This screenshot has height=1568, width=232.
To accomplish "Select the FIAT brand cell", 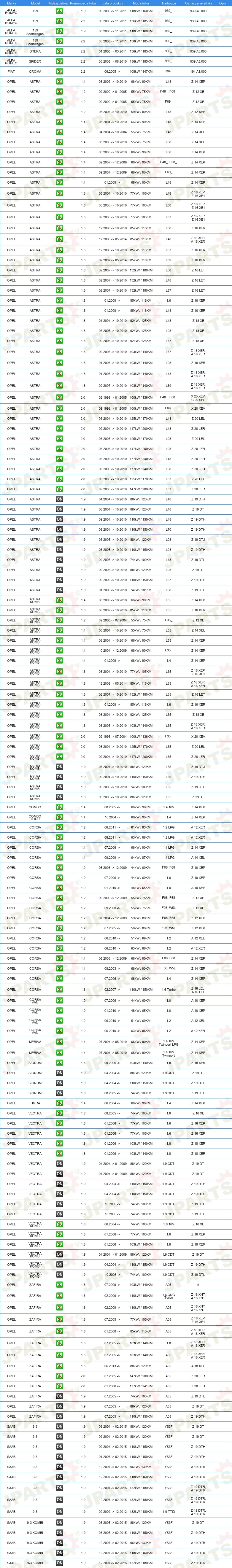I will pos(12,72).
